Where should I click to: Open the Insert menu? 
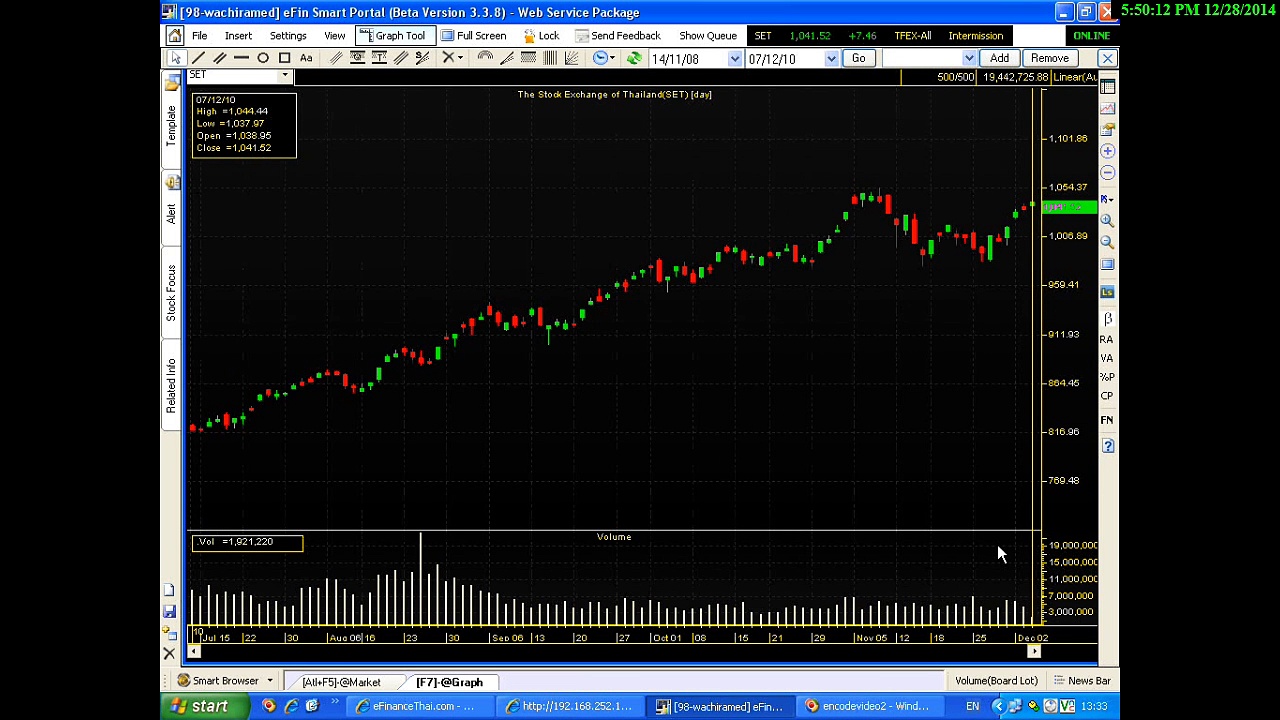pyautogui.click(x=238, y=36)
